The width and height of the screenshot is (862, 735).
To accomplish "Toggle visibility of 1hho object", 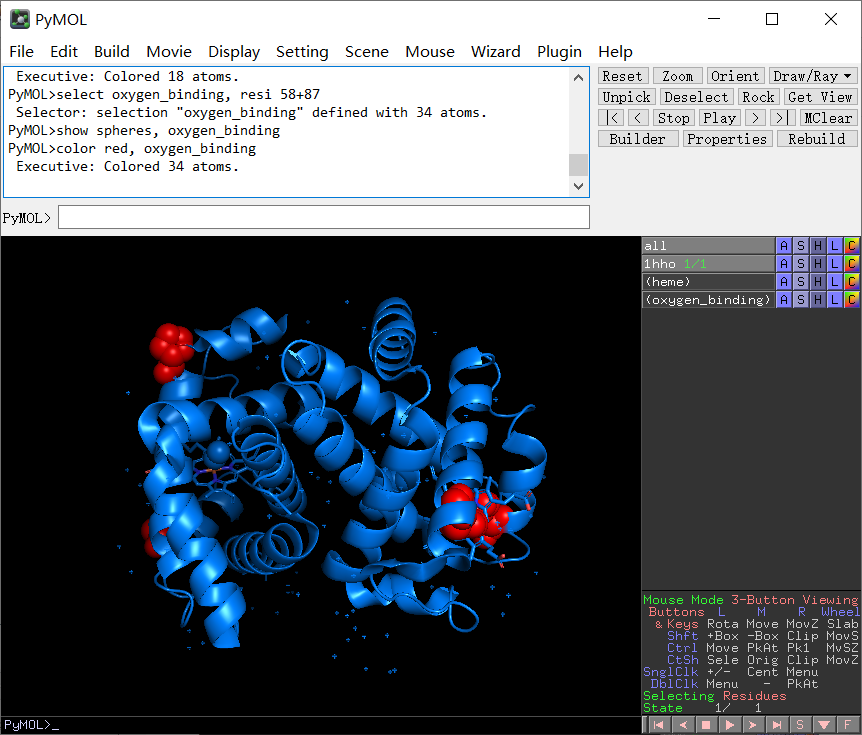I will pyautogui.click(x=708, y=264).
